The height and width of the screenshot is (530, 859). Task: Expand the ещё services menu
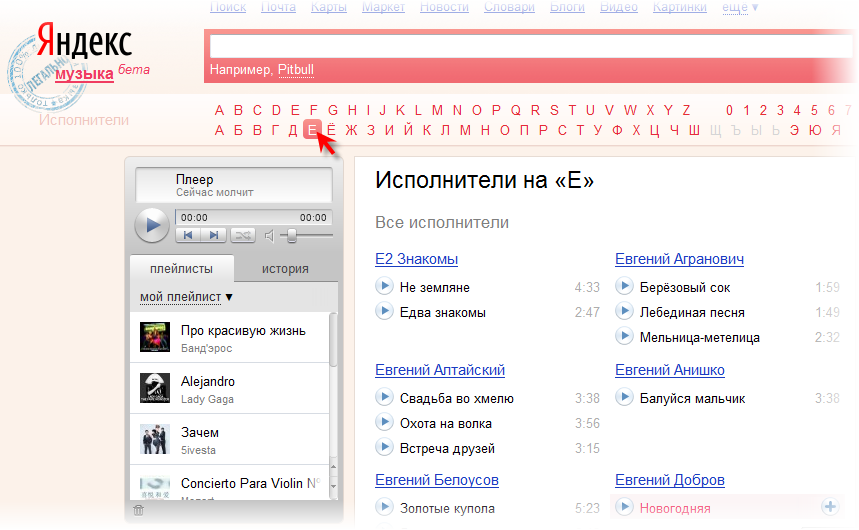(740, 7)
